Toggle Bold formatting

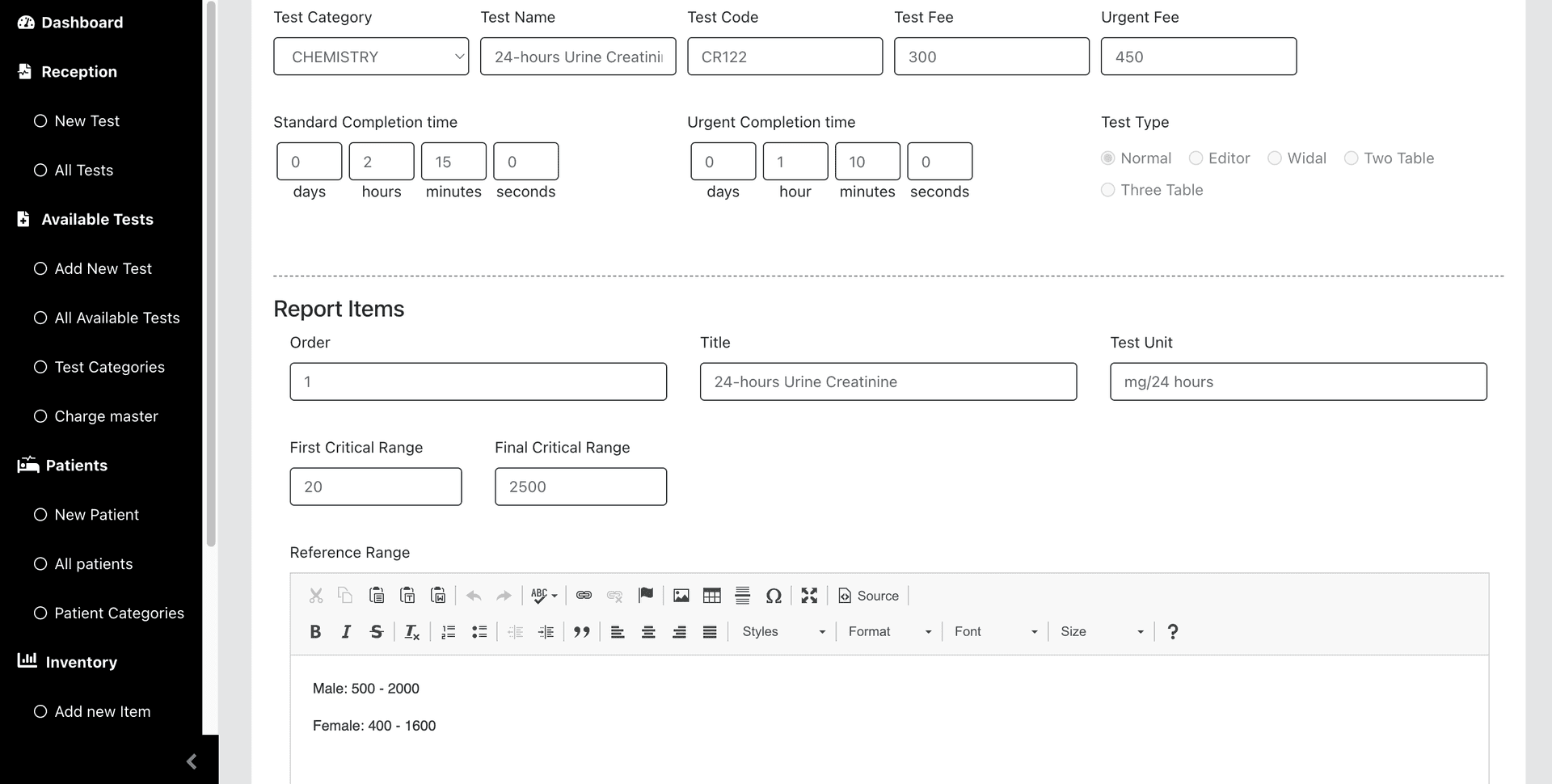point(316,632)
